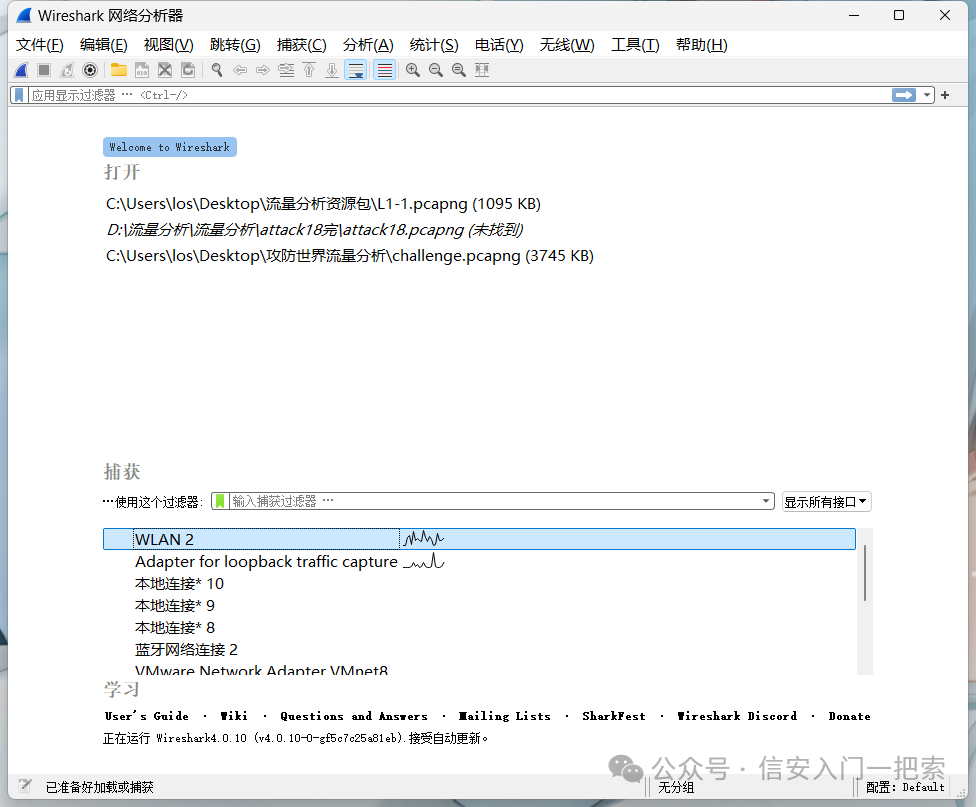Click the capture filter bookmark icon
Image resolution: width=976 pixels, height=807 pixels.
tap(220, 502)
